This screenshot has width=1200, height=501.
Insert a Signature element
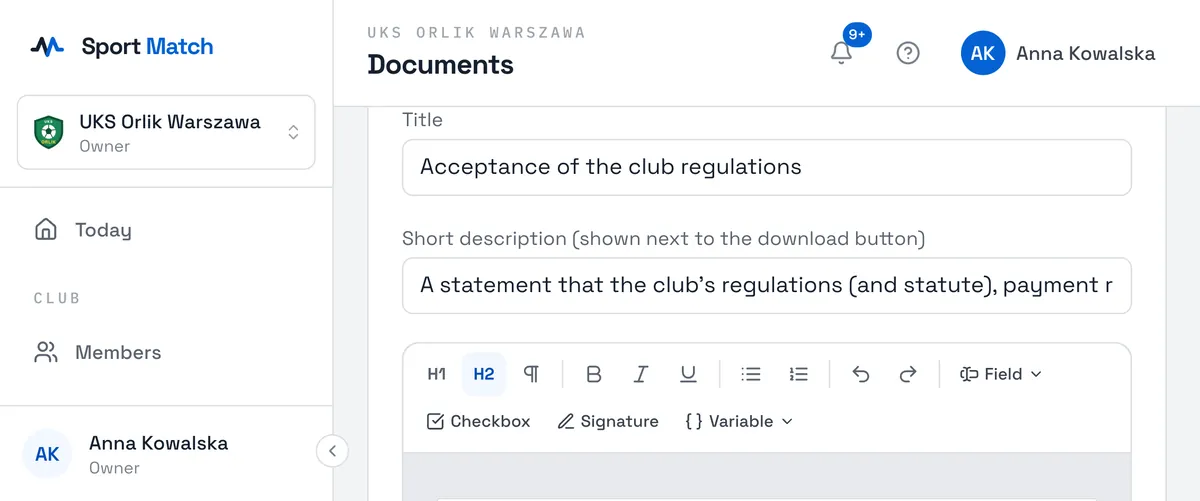point(608,421)
